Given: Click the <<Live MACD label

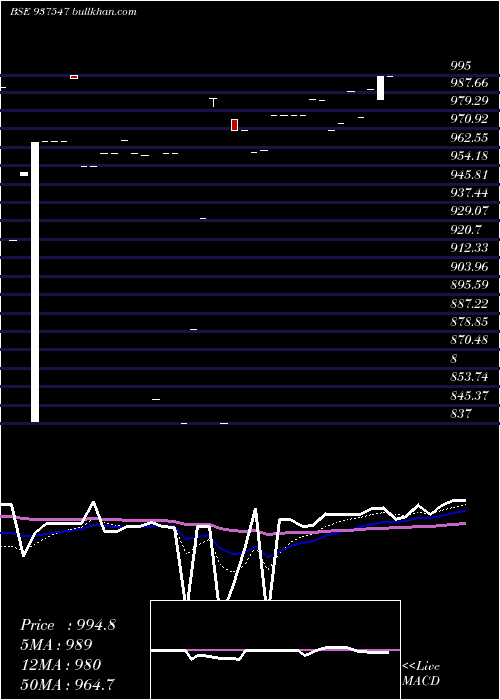Looking at the screenshot, I should click(421, 673).
